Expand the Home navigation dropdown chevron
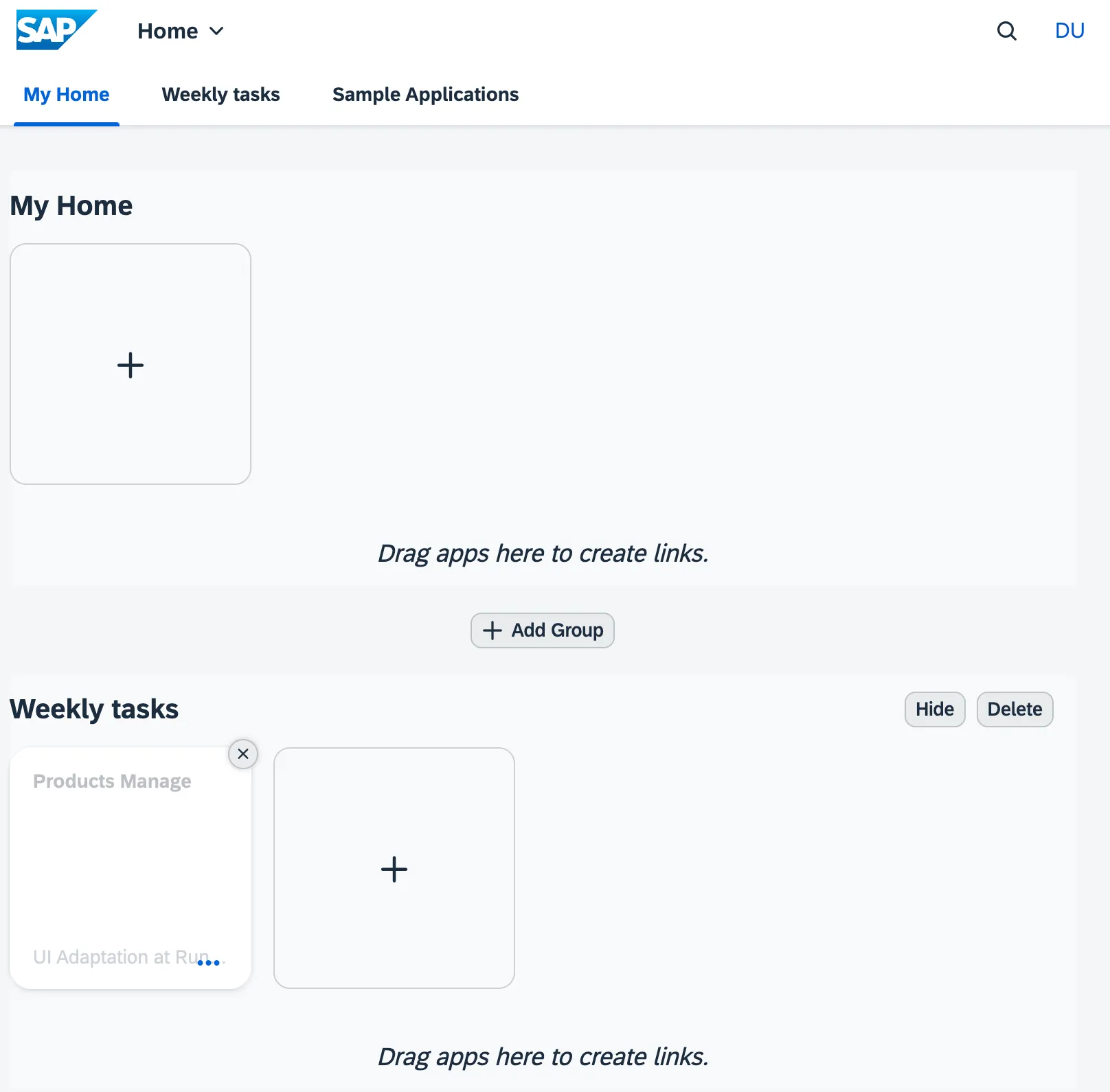 tap(216, 32)
